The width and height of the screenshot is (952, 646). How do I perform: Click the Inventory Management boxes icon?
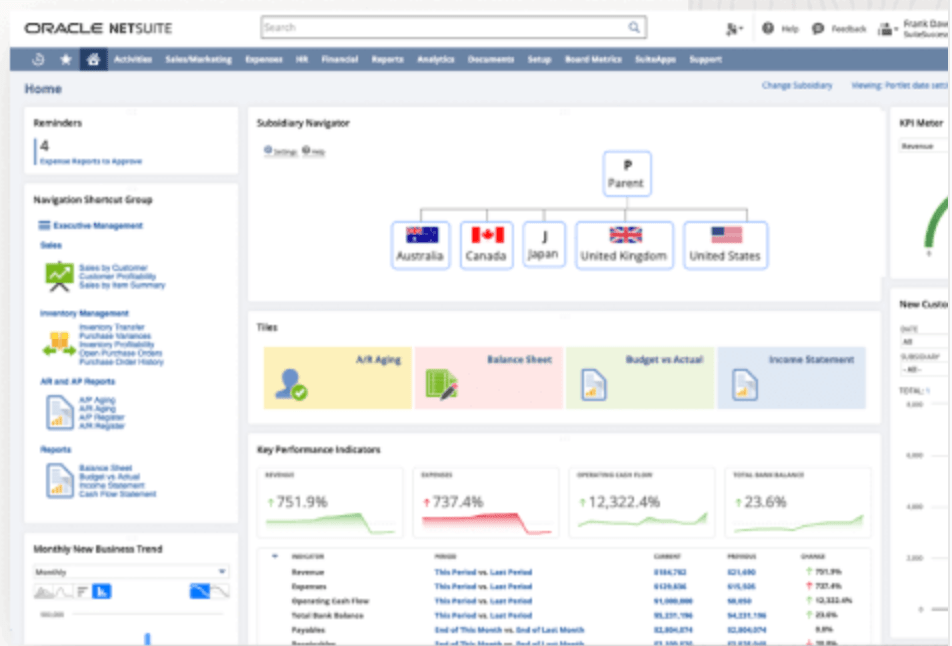point(59,344)
